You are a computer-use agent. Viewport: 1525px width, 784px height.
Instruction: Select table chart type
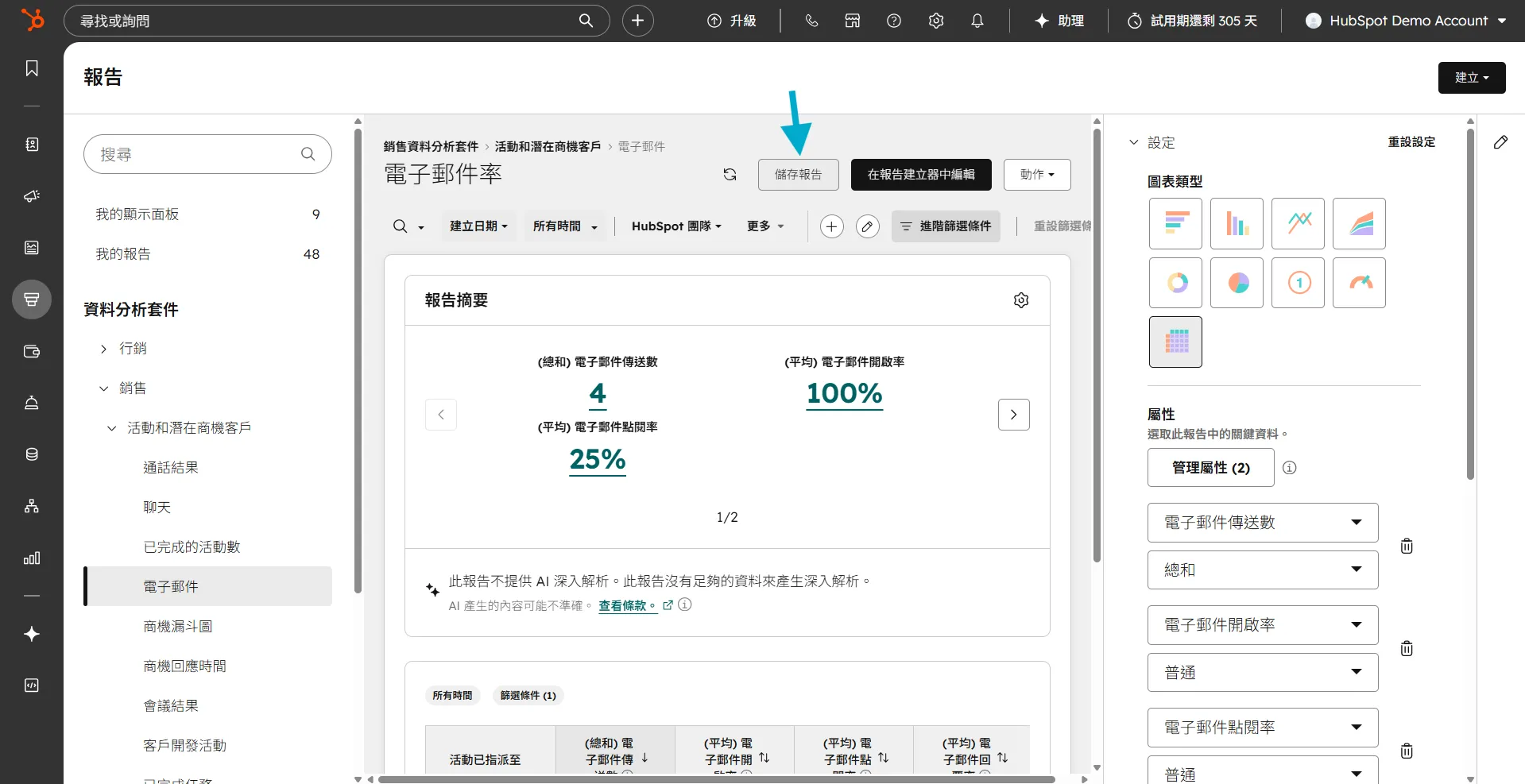coord(1175,342)
